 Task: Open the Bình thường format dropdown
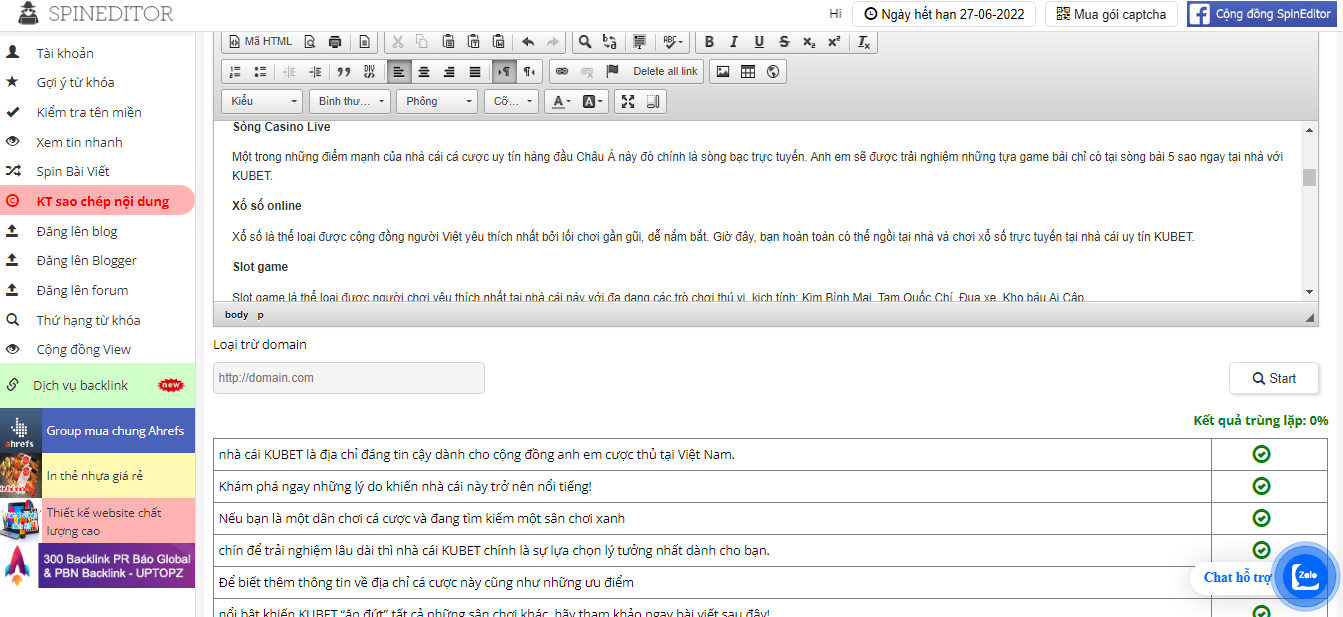(349, 101)
